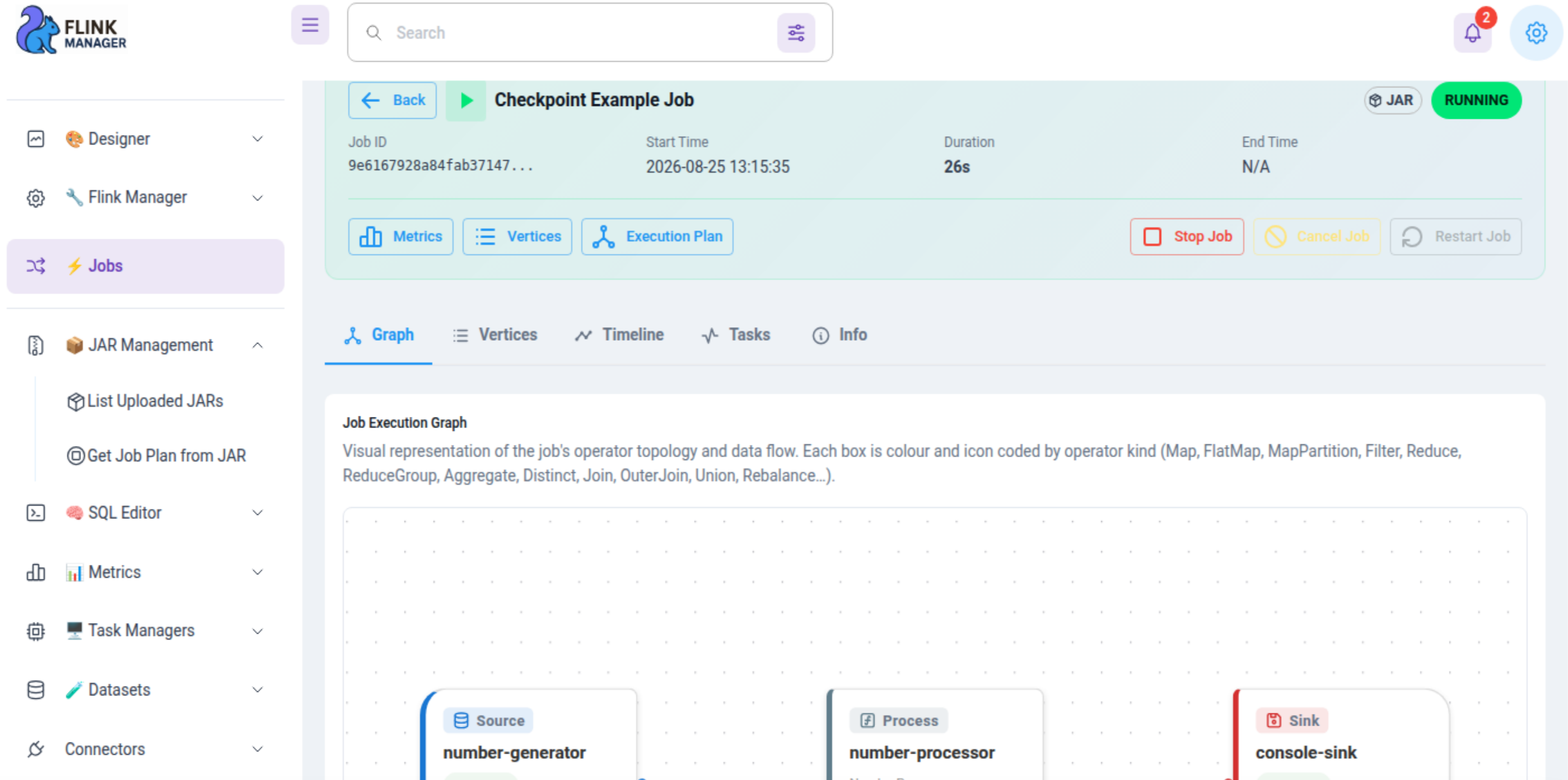Expand the sidebar Metrics menu chevron
1568x780 pixels.
tap(258, 572)
